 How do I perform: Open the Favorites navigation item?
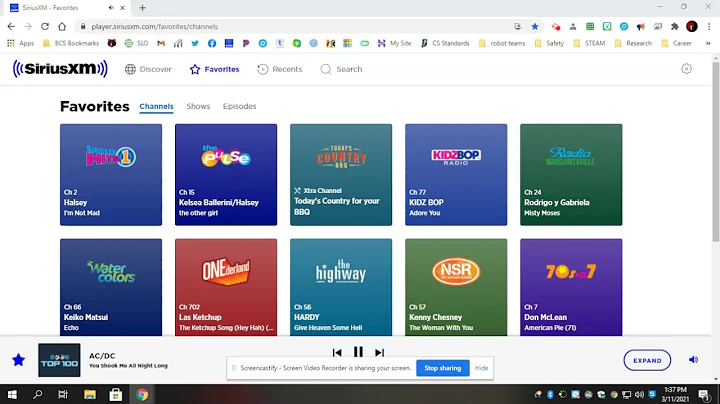click(x=214, y=69)
